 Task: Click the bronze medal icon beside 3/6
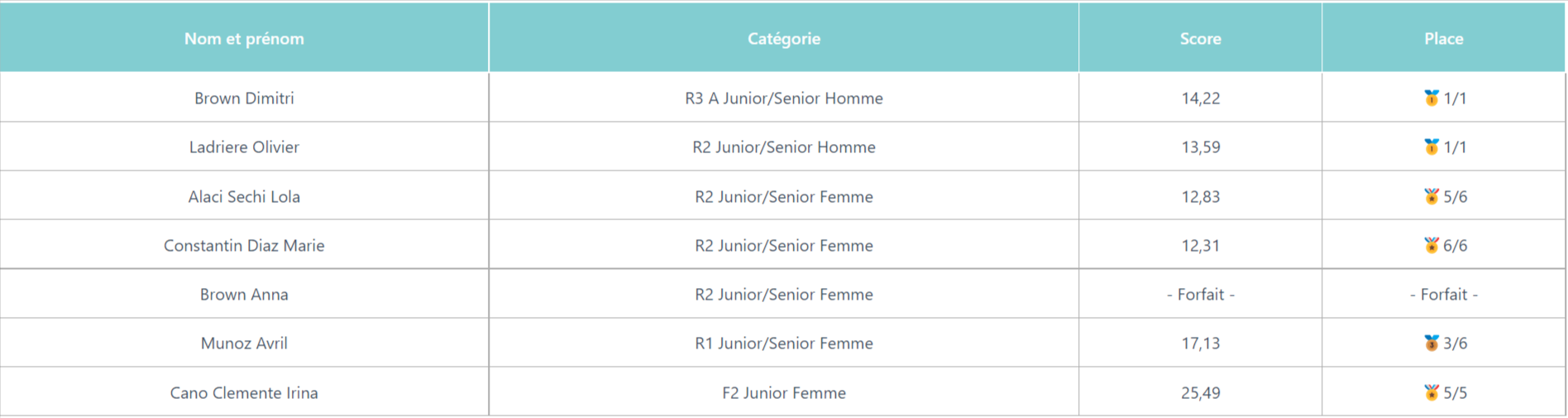click(1431, 343)
